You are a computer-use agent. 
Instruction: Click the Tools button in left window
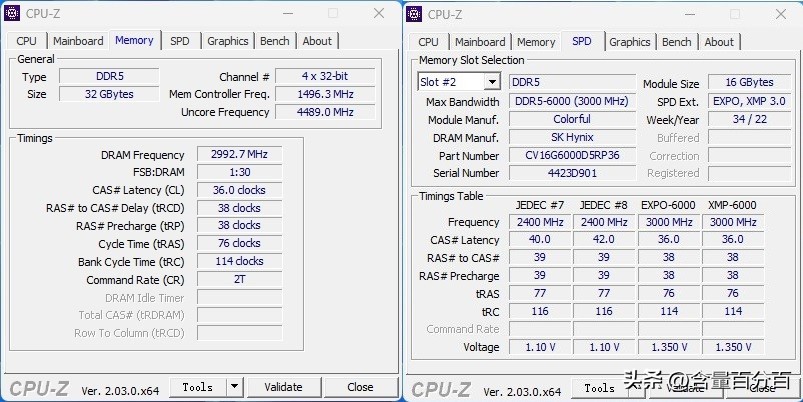click(x=197, y=387)
